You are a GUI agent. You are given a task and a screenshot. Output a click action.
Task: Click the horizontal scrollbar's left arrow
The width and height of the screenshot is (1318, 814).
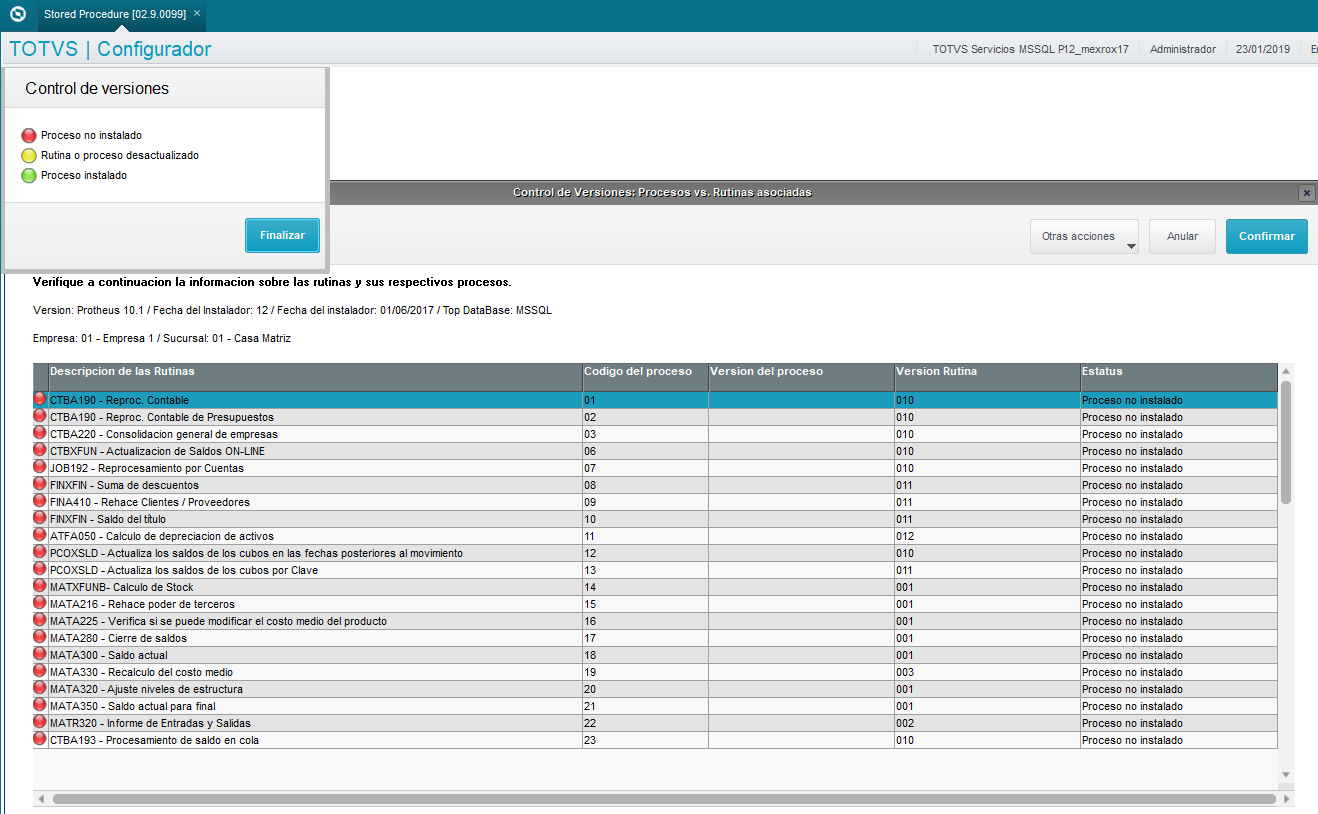[x=41, y=799]
